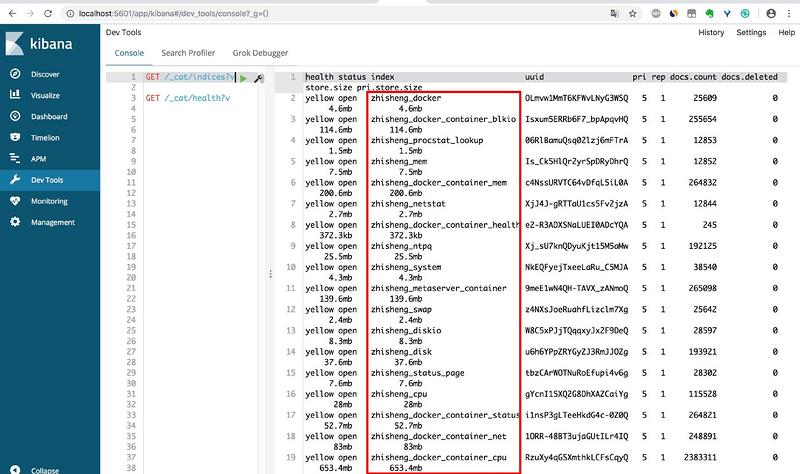Open the Dashboard sidebar icon

[15, 116]
